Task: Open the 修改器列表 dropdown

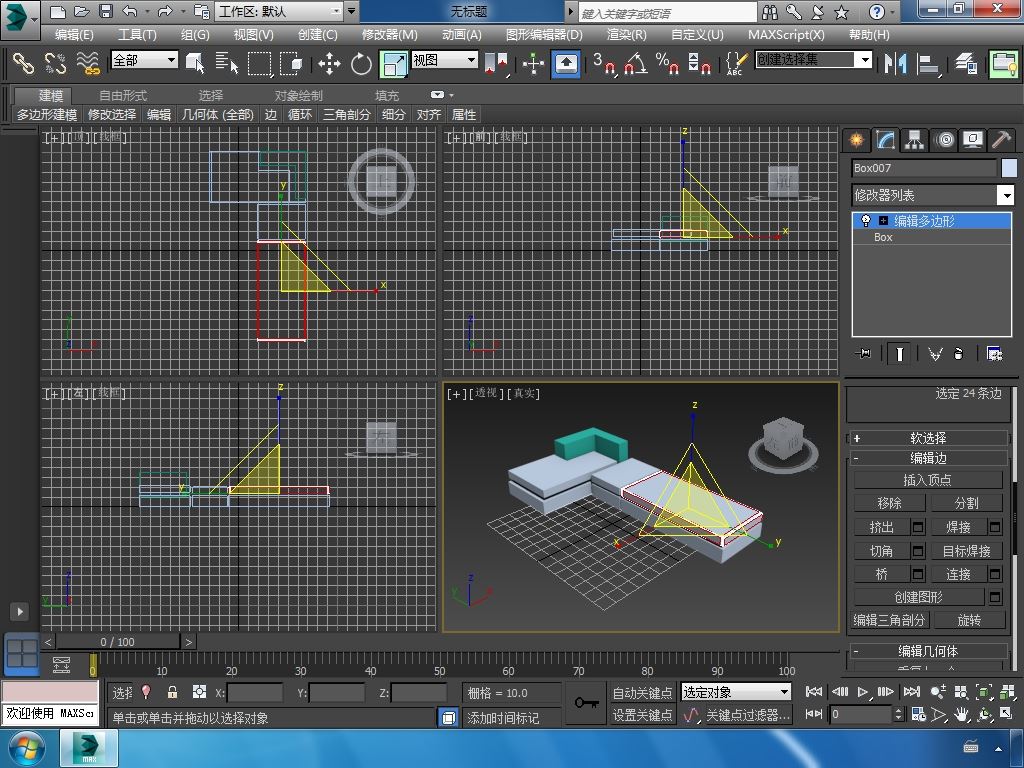Action: 1006,195
